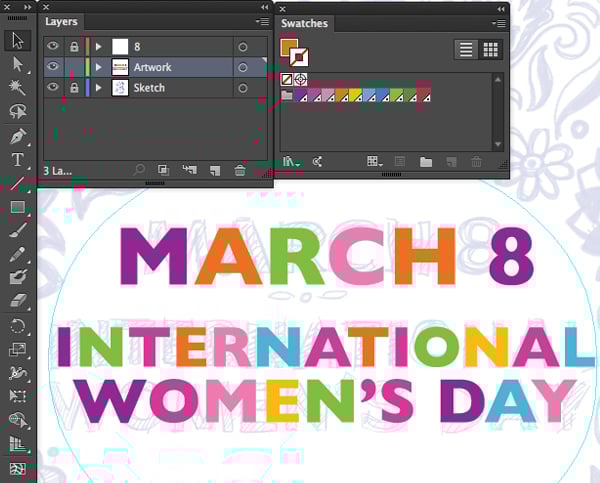The height and width of the screenshot is (483, 600).
Task: Open Swatch Libraries menu icon
Action: [x=291, y=161]
